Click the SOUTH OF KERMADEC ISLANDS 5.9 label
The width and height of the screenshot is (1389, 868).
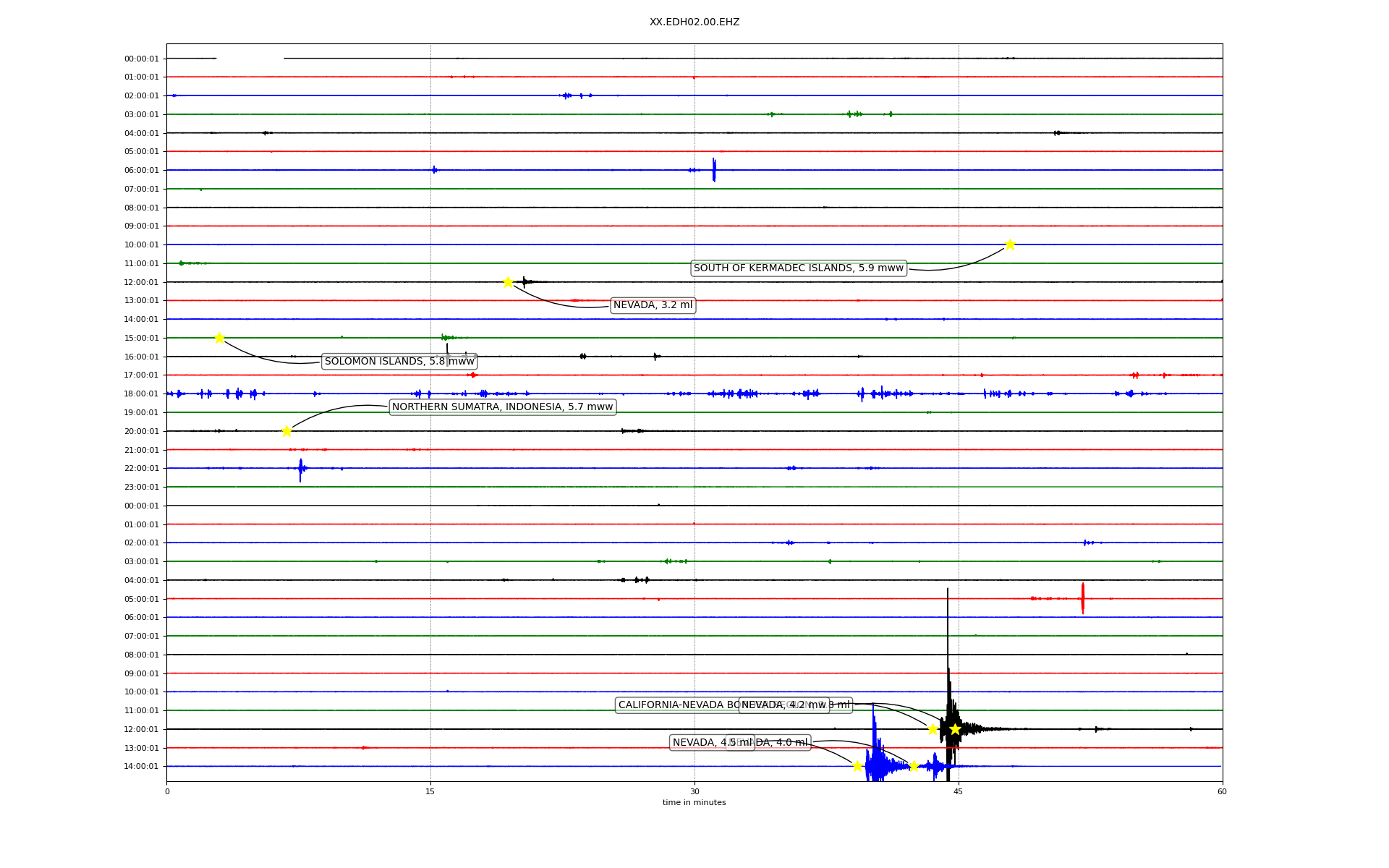(x=798, y=268)
